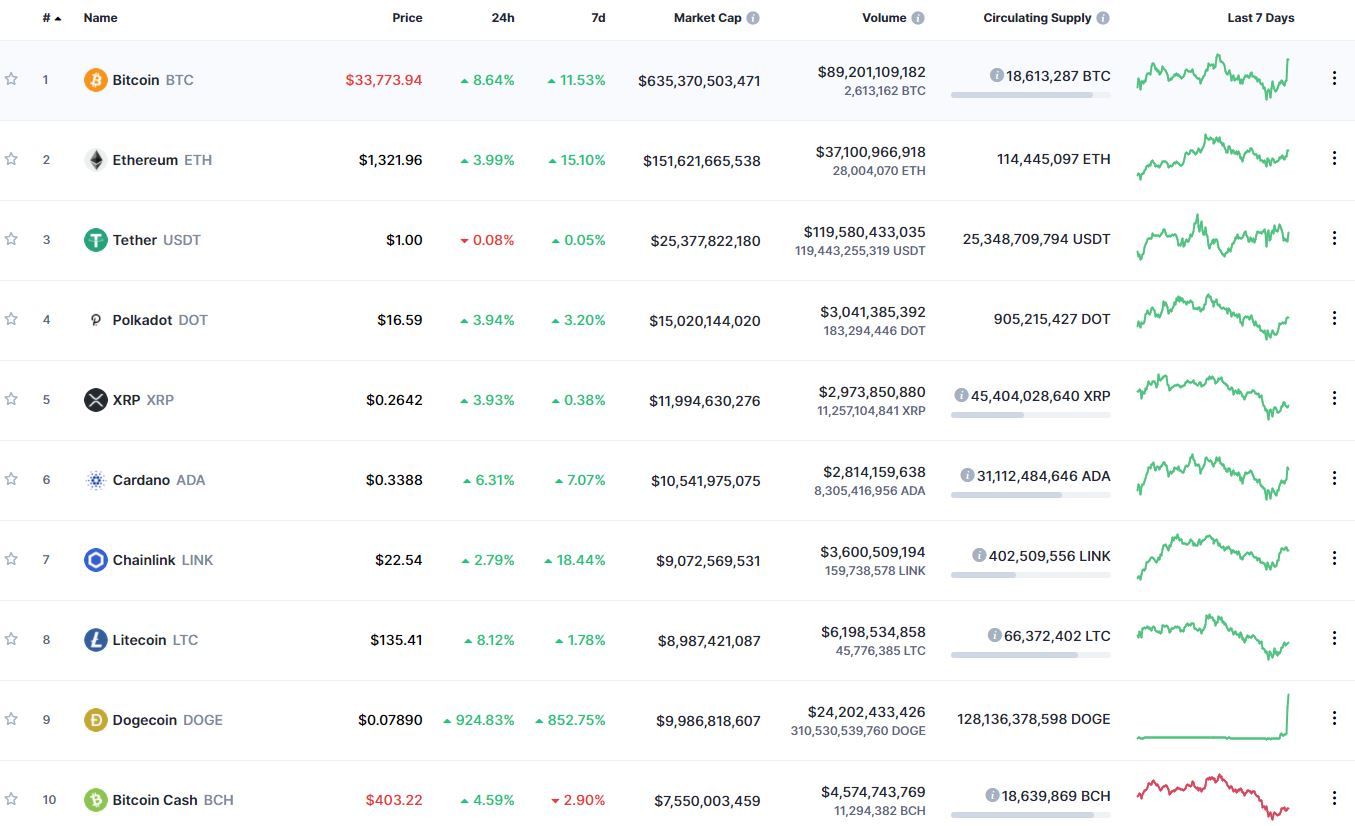
Task: Sort by the 7d change column
Action: pos(598,18)
